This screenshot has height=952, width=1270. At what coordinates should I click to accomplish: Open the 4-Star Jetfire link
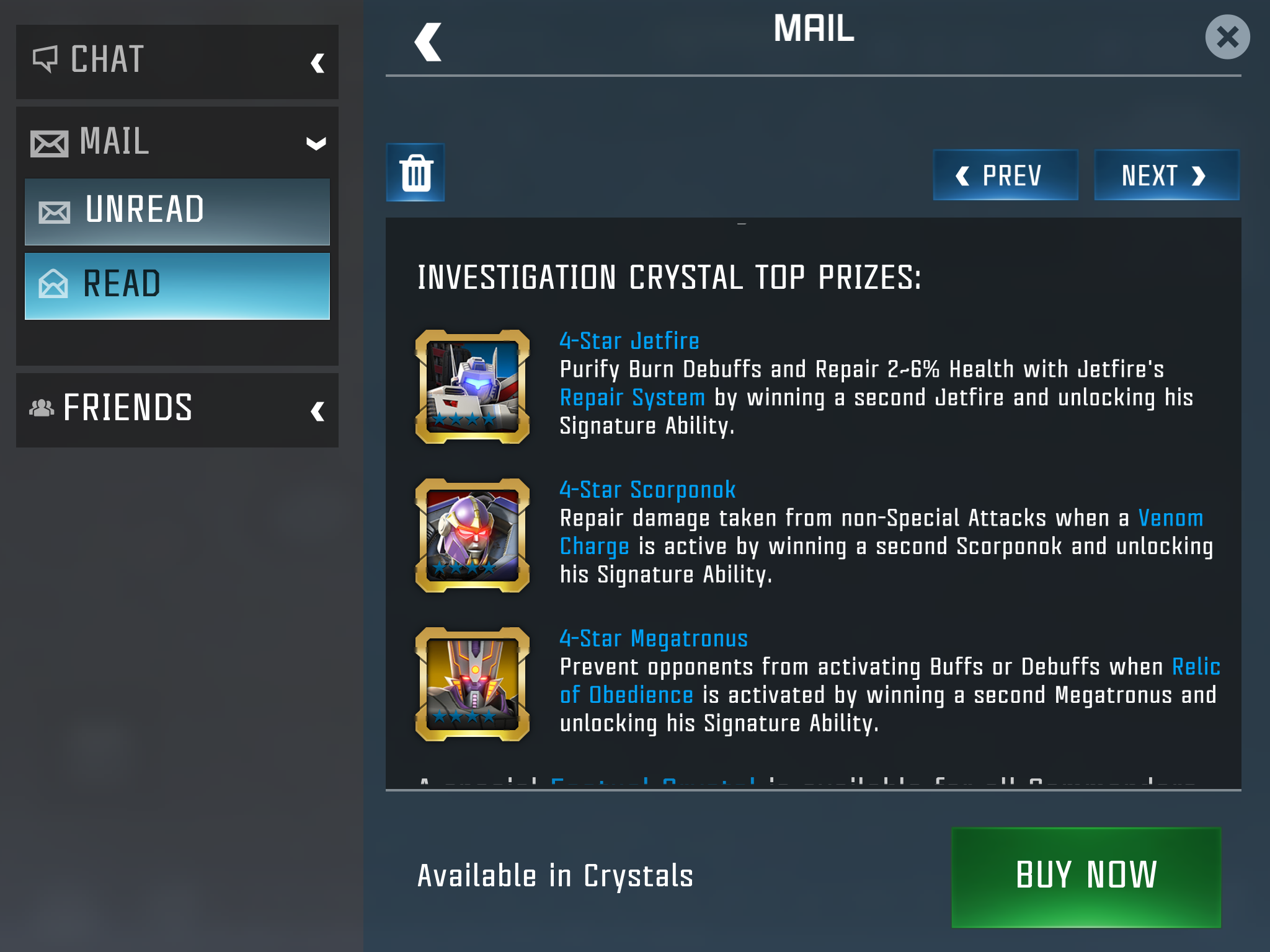(629, 341)
